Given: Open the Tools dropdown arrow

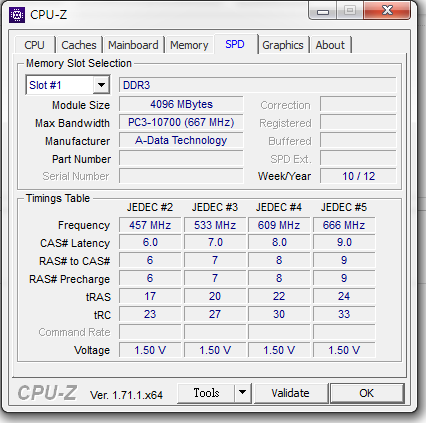Looking at the screenshot, I should point(242,392).
